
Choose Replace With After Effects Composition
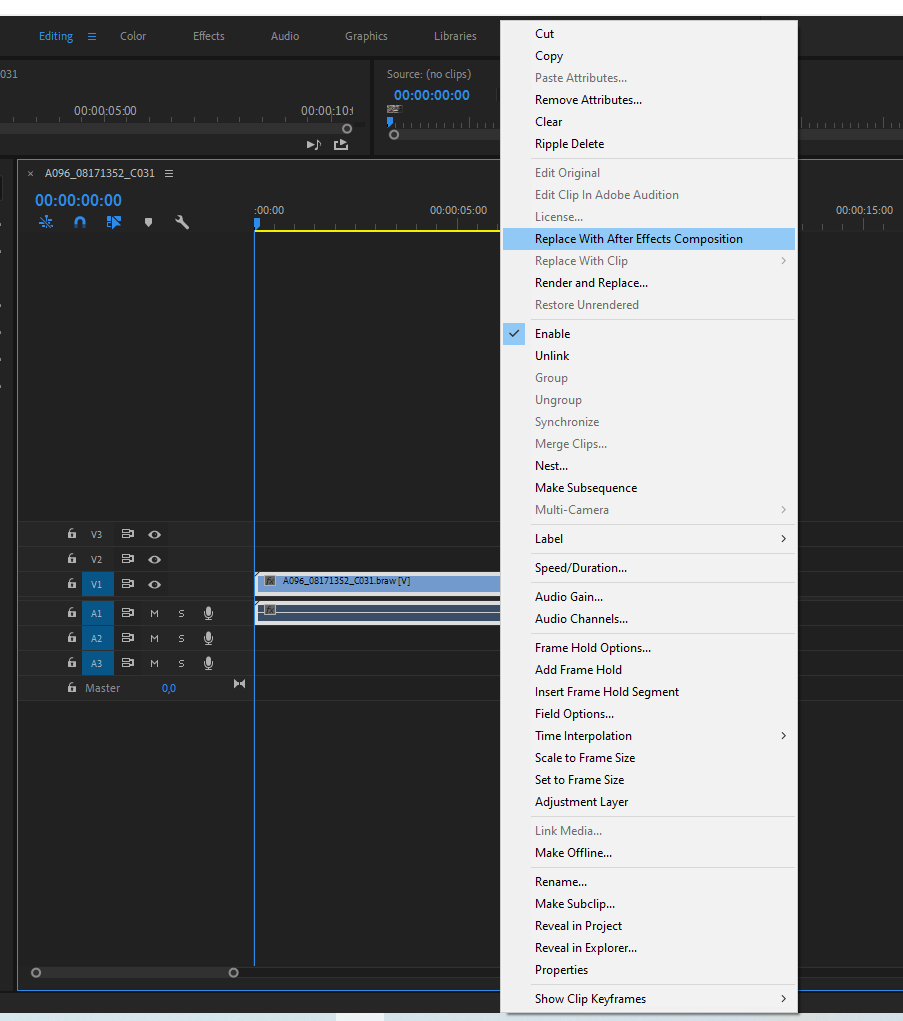(x=638, y=239)
